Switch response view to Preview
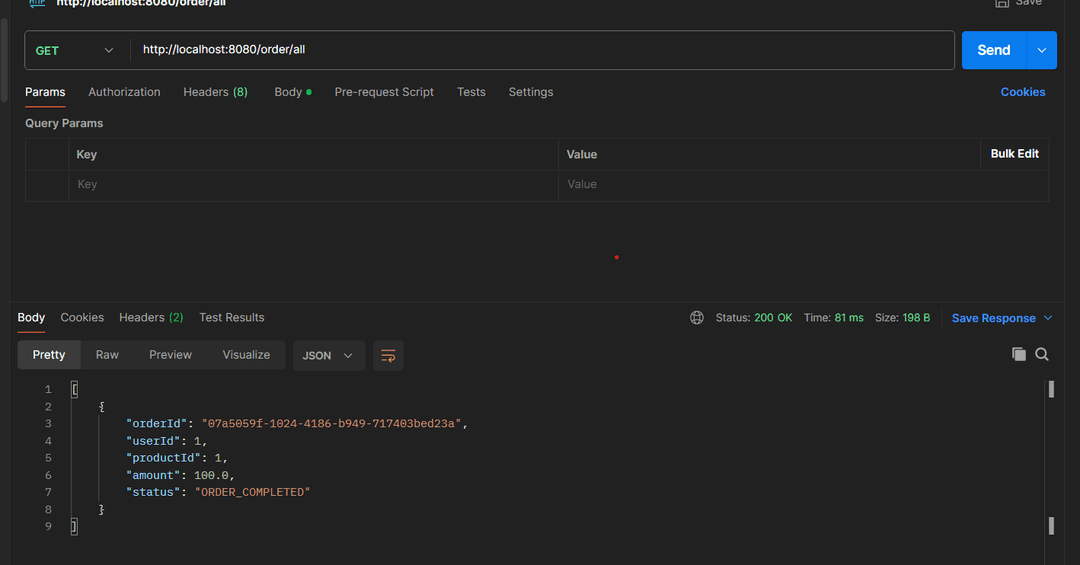This screenshot has height=565, width=1080. (x=170, y=355)
